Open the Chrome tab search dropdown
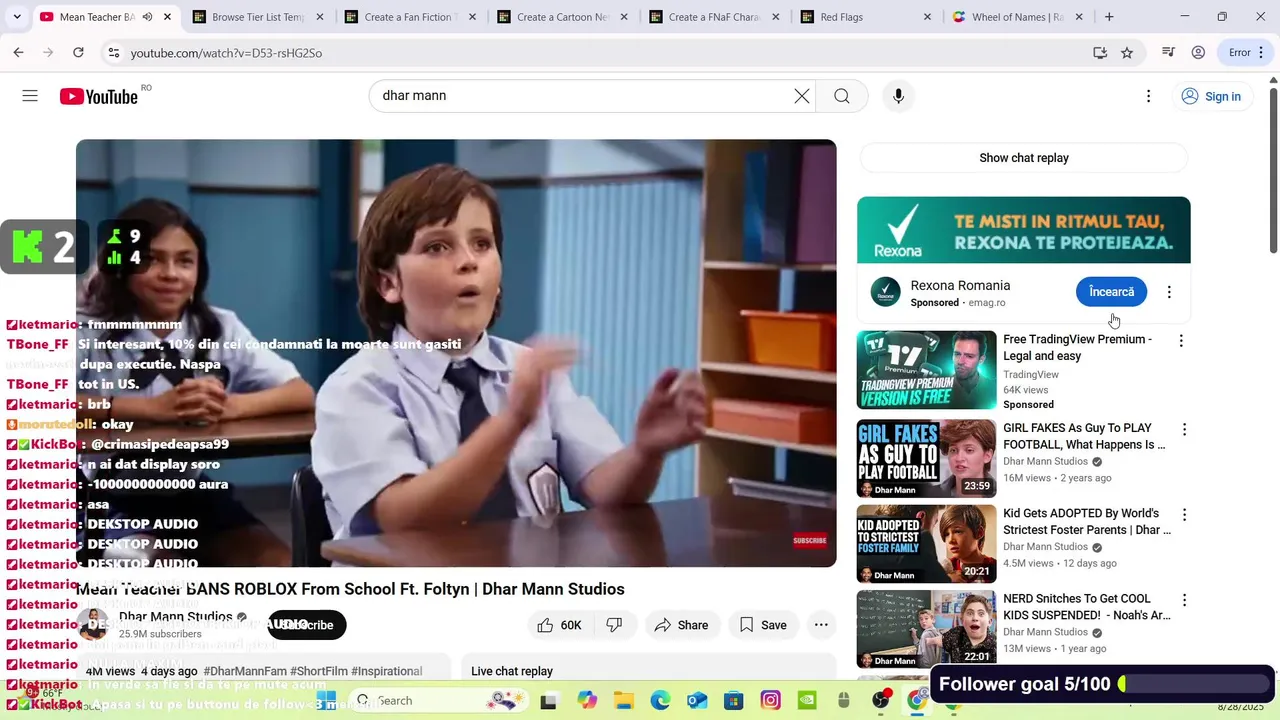The height and width of the screenshot is (720, 1280). point(16,17)
